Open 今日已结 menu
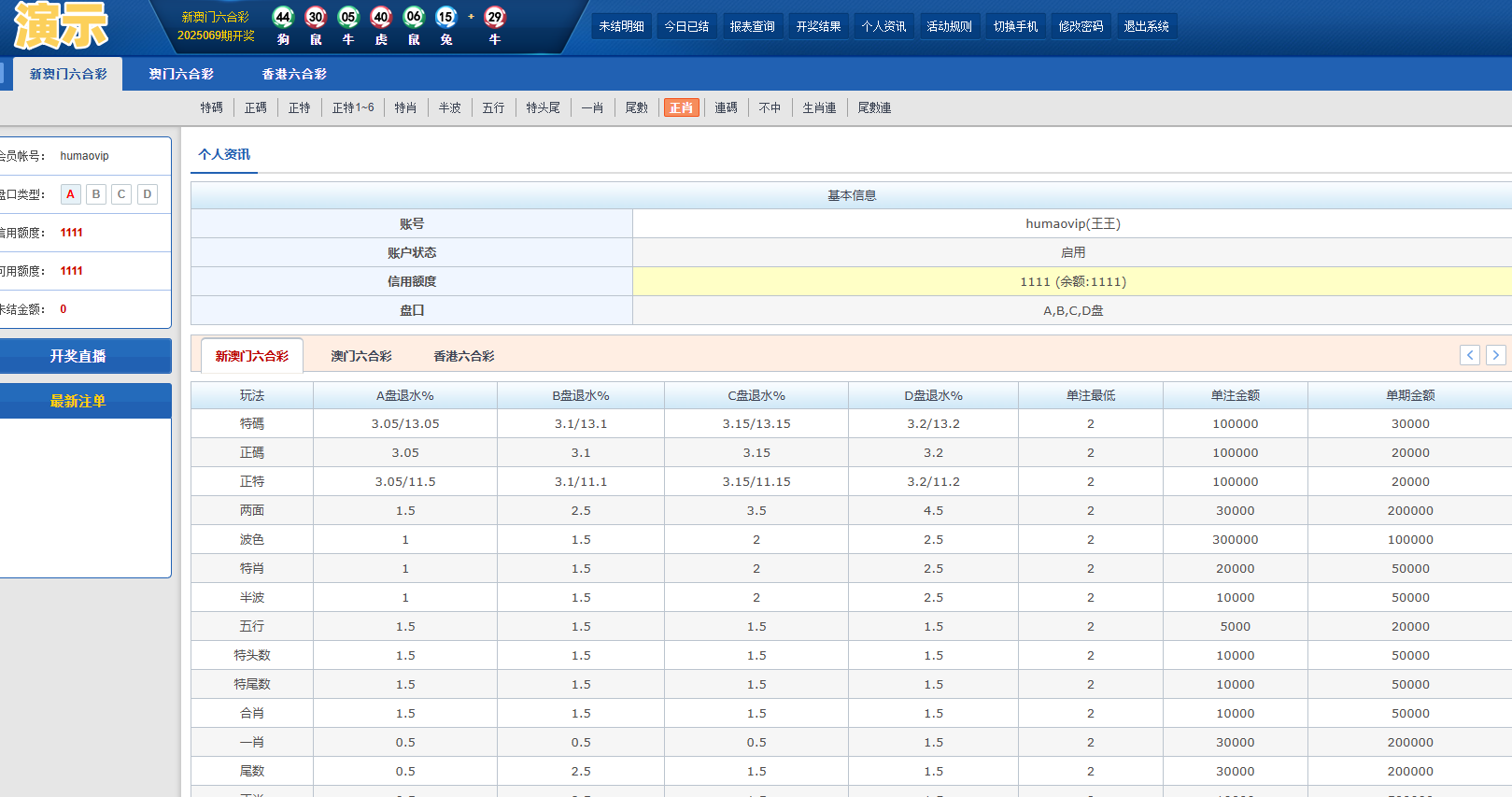1512x797 pixels. pyautogui.click(x=687, y=26)
